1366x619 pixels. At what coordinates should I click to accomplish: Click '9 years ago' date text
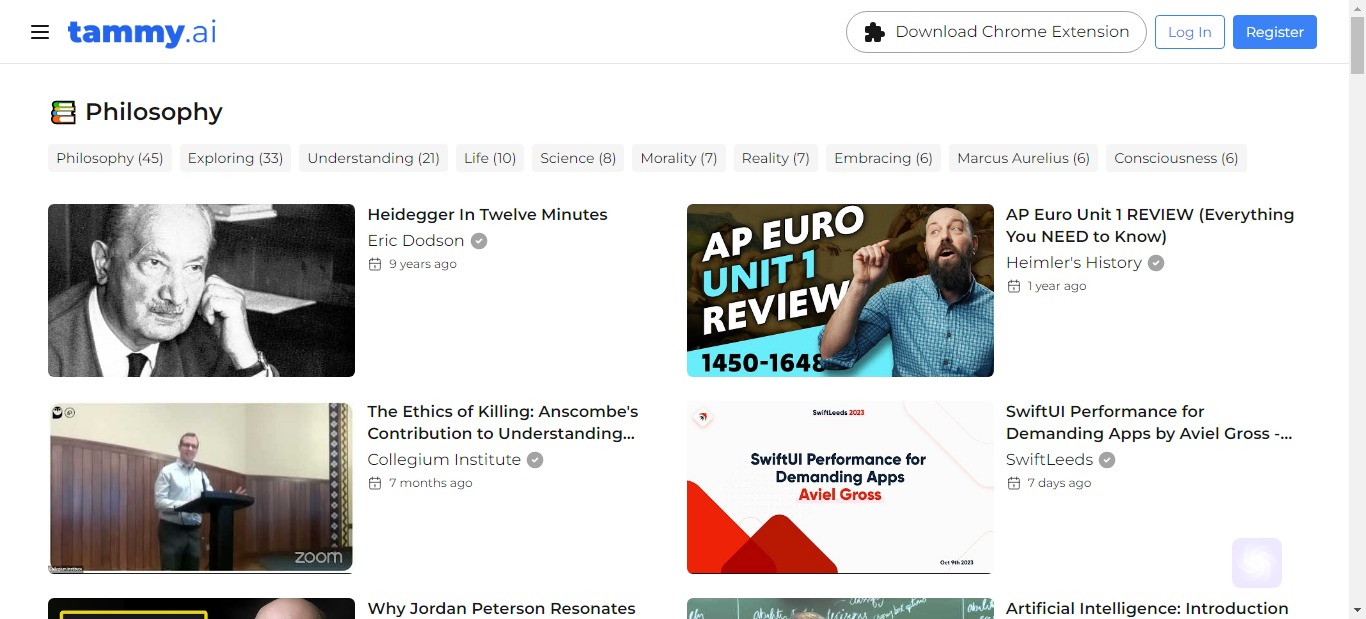(x=423, y=264)
